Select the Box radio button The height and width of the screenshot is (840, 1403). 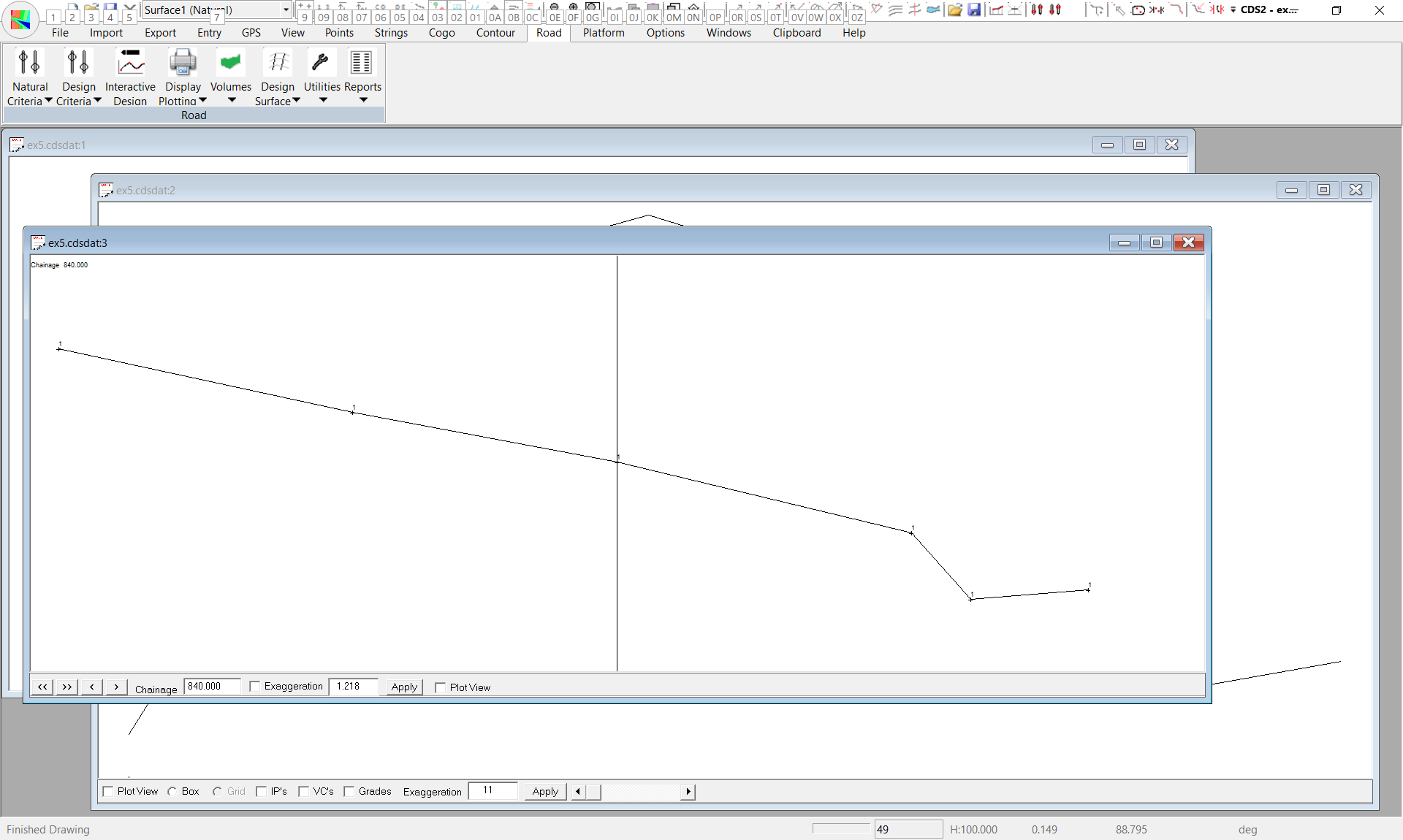[x=172, y=792]
